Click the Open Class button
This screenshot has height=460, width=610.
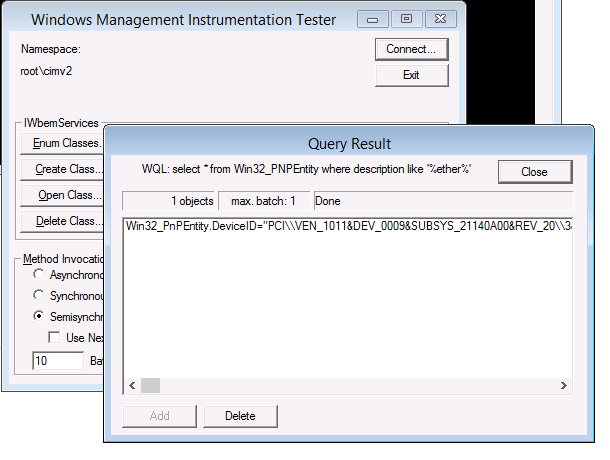tap(62, 195)
